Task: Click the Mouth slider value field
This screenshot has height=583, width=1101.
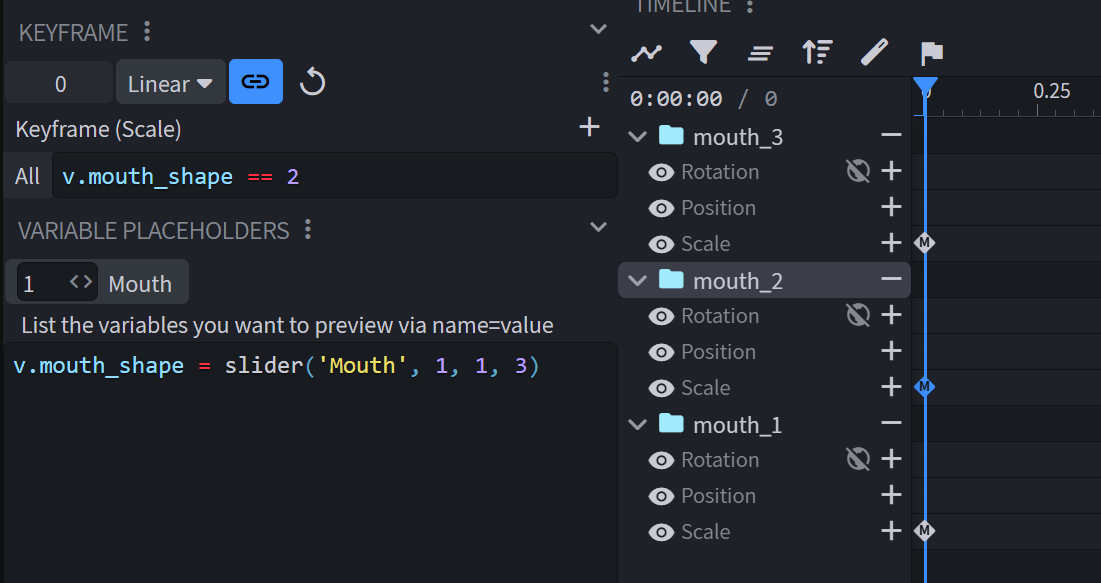Action: pyautogui.click(x=40, y=284)
